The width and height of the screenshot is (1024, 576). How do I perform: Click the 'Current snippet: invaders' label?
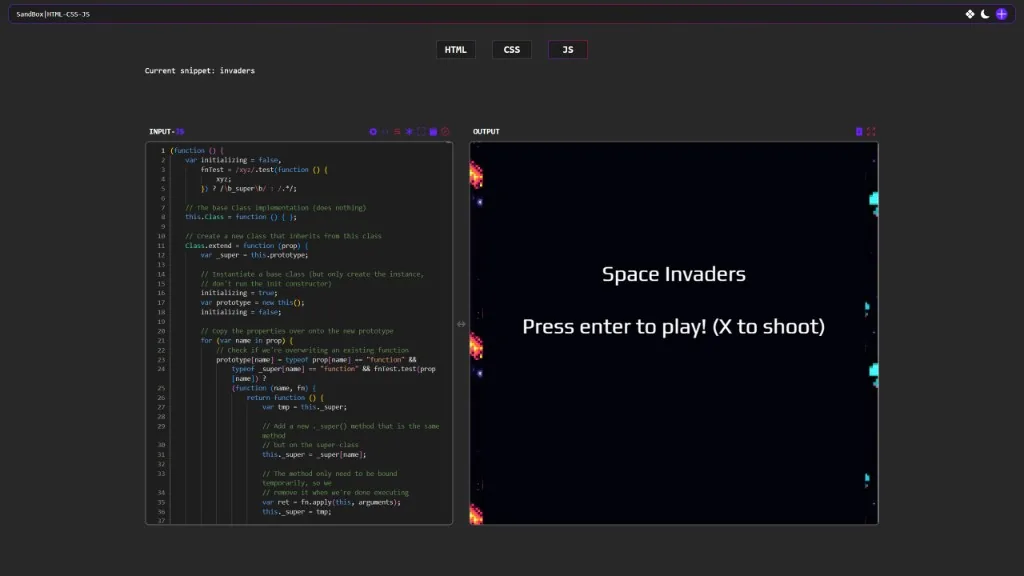pyautogui.click(x=200, y=71)
